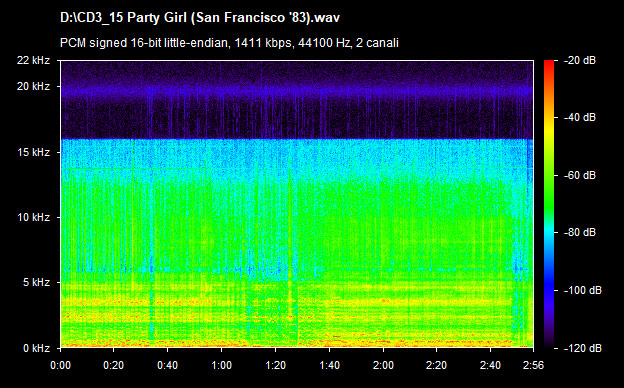
Task: Click the '2:40' time axis label
Action: click(x=491, y=365)
